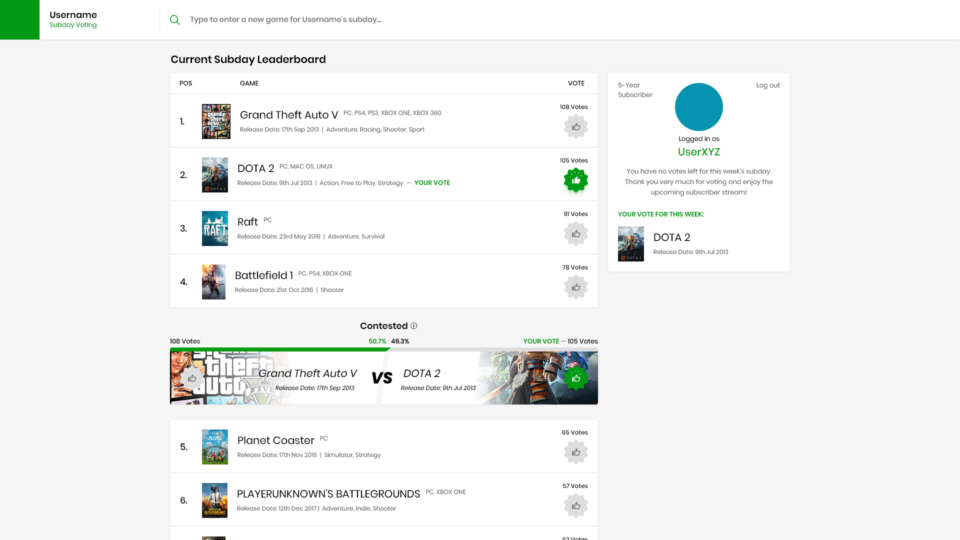
Task: Type-to-enter new game search field
Action: click(x=285, y=20)
